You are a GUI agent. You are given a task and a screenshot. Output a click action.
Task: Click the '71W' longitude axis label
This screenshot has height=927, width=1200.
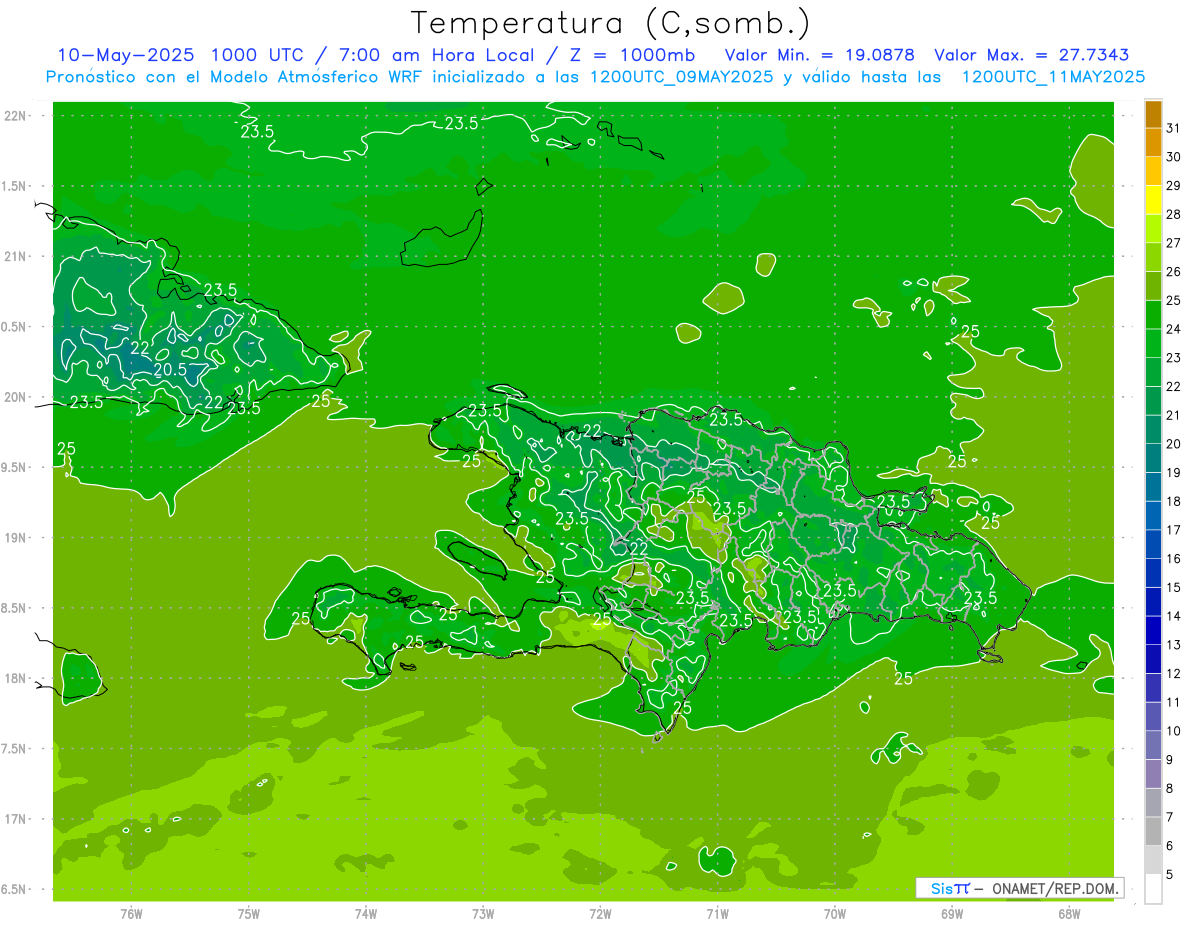(x=717, y=914)
